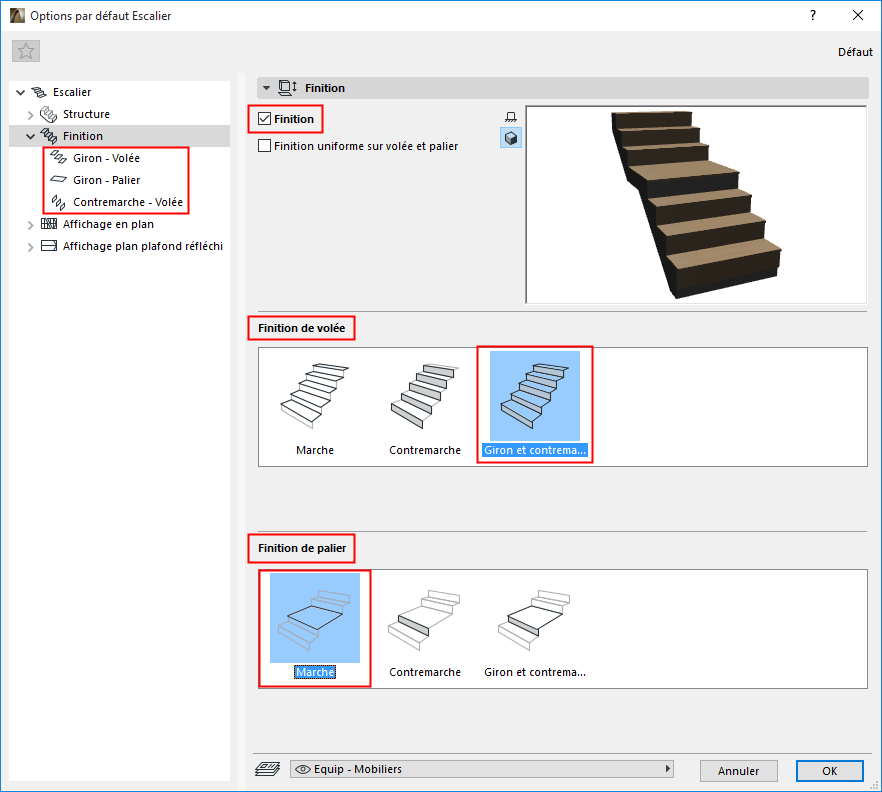Click the ArchiCAD app icon in title bar
The width and height of the screenshot is (882, 792).
[17, 16]
